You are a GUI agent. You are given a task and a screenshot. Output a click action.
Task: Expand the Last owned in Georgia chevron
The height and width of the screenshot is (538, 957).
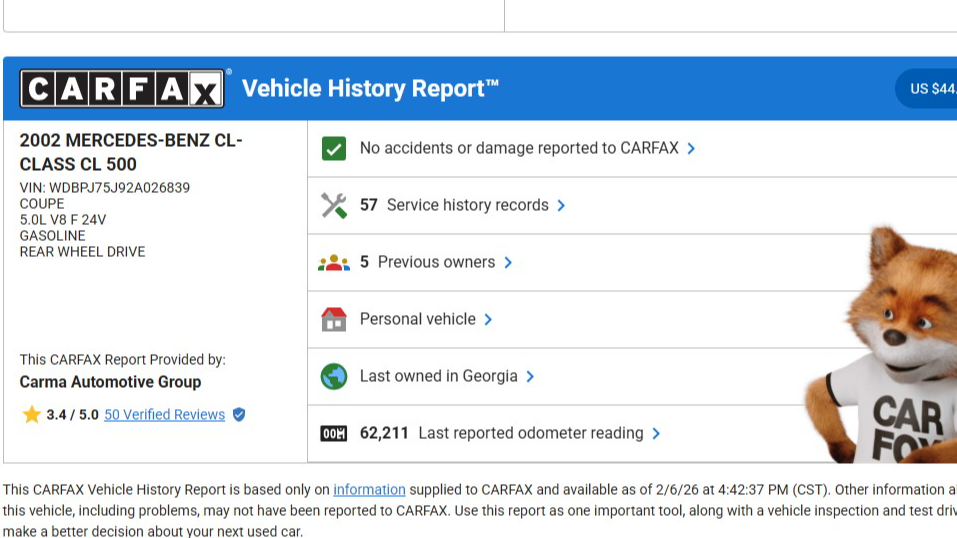click(x=530, y=377)
